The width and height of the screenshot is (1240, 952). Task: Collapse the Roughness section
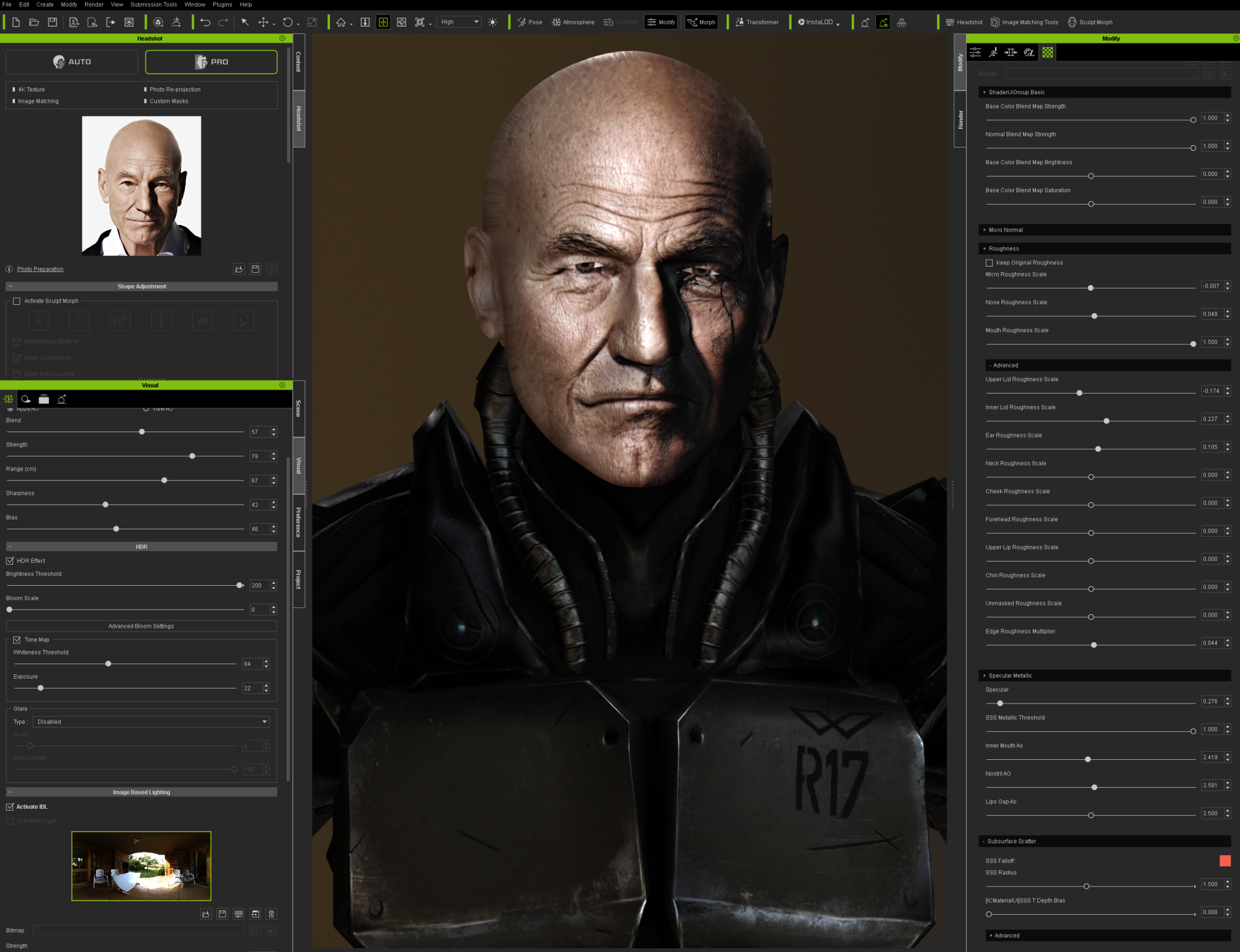pos(1104,249)
